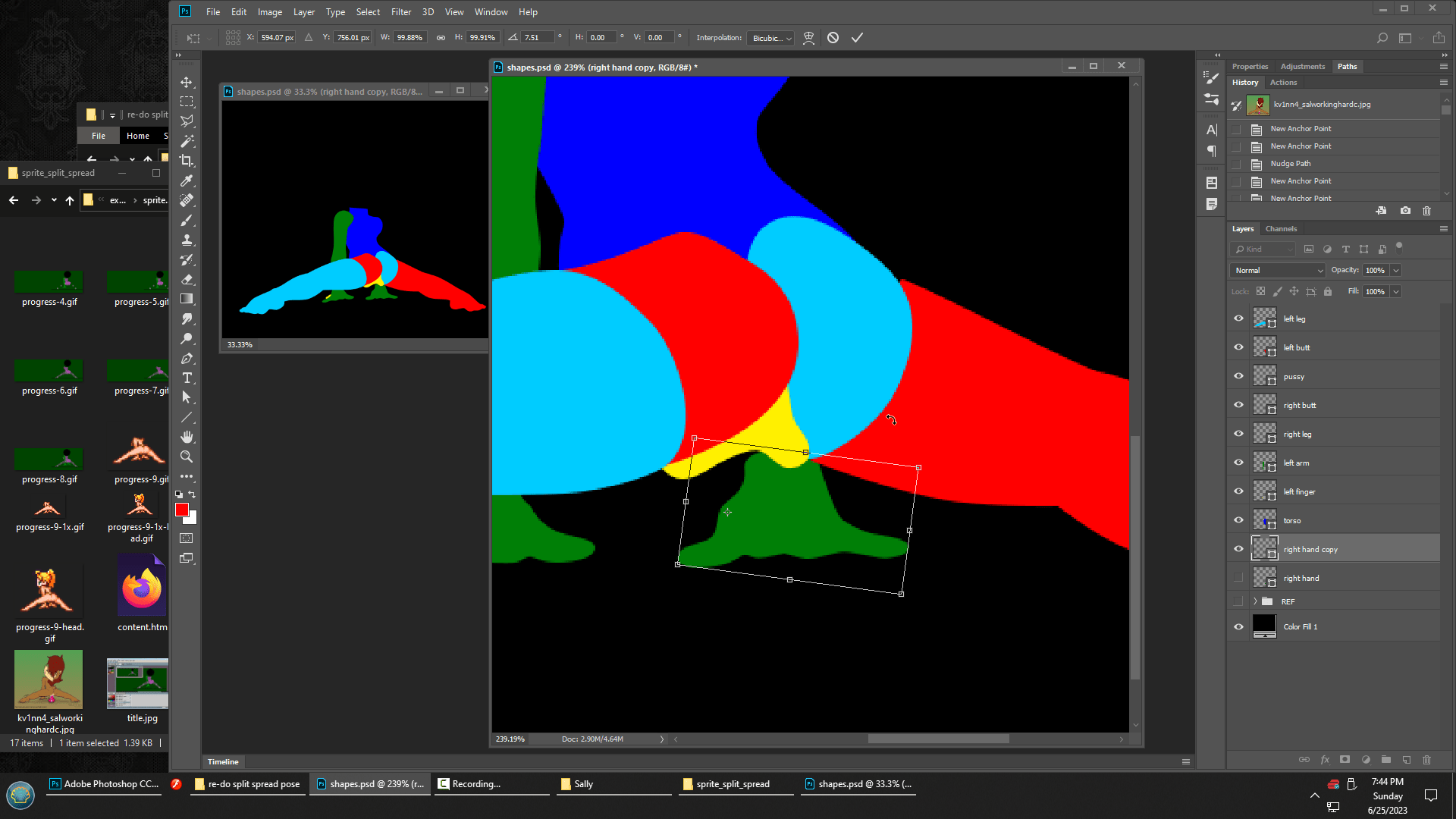This screenshot has width=1456, height=819.
Task: Hide the torso layer
Action: coord(1238,520)
